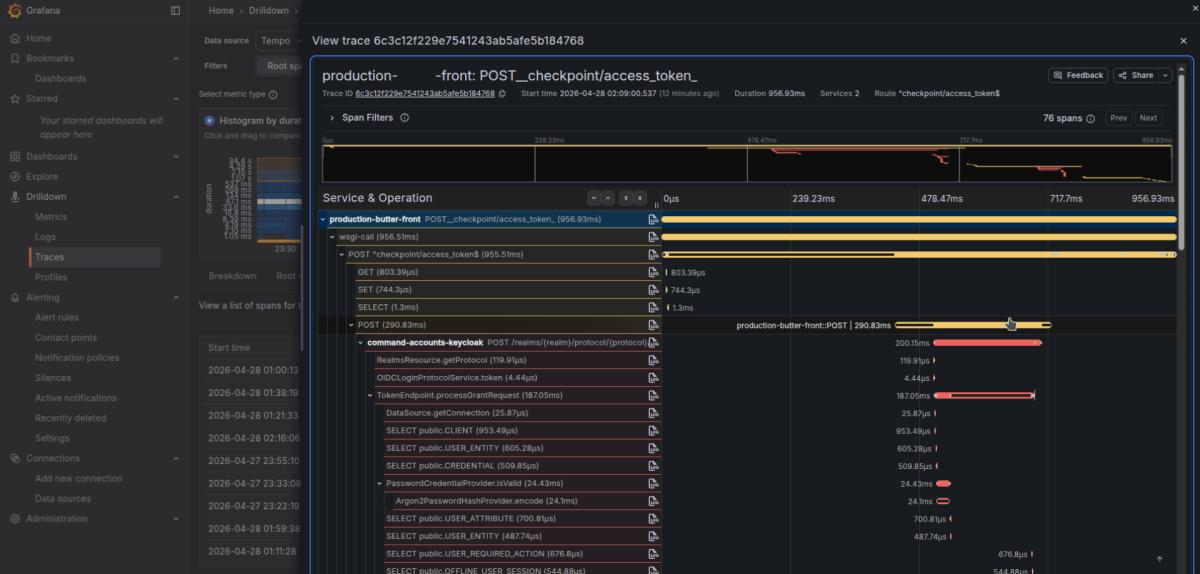The image size is (1200, 574).
Task: Collapse the POST ^checkpoint/access_token$ span
Action: coord(342,255)
